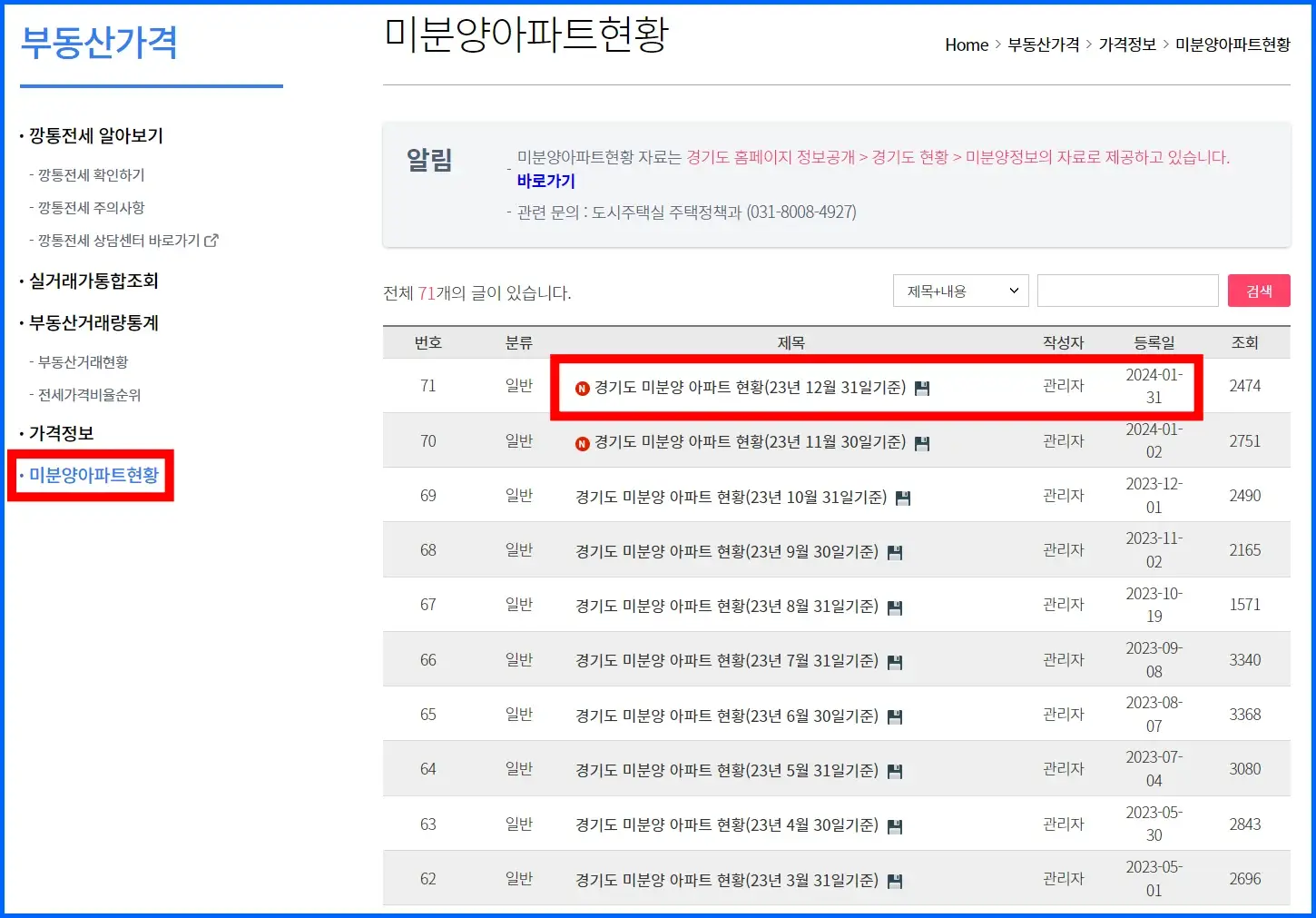Click the red 검색 button
1316x918 pixels.
tap(1259, 291)
